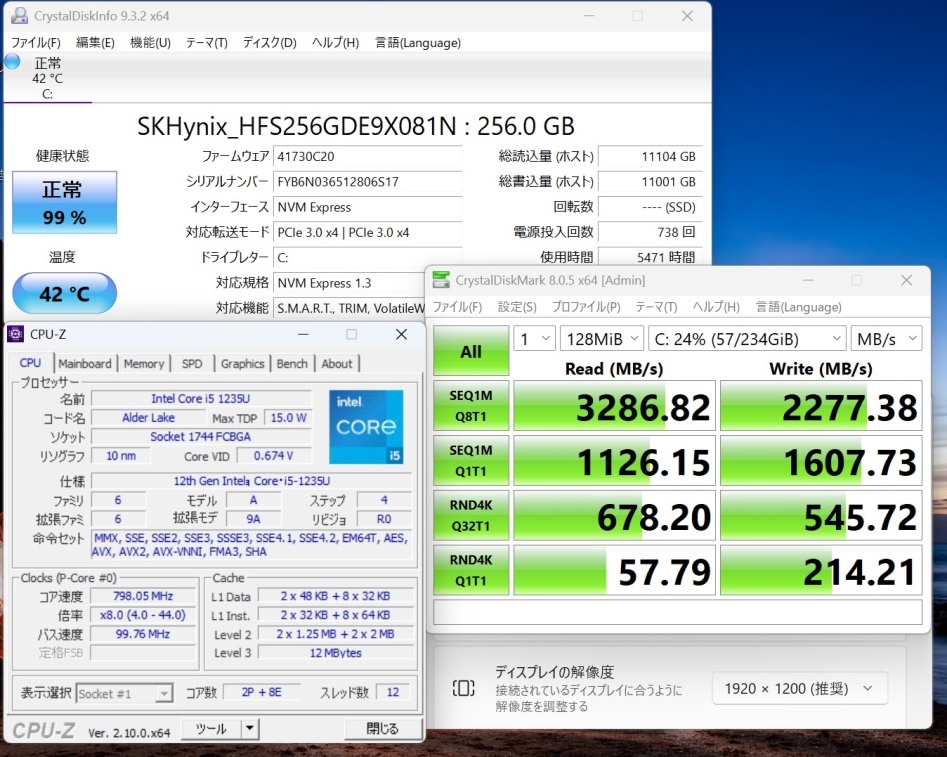Image resolution: width=947 pixels, height=757 pixels.
Task: Open the テーマ(T) menu in CrystalDiskInfo
Action: (207, 42)
